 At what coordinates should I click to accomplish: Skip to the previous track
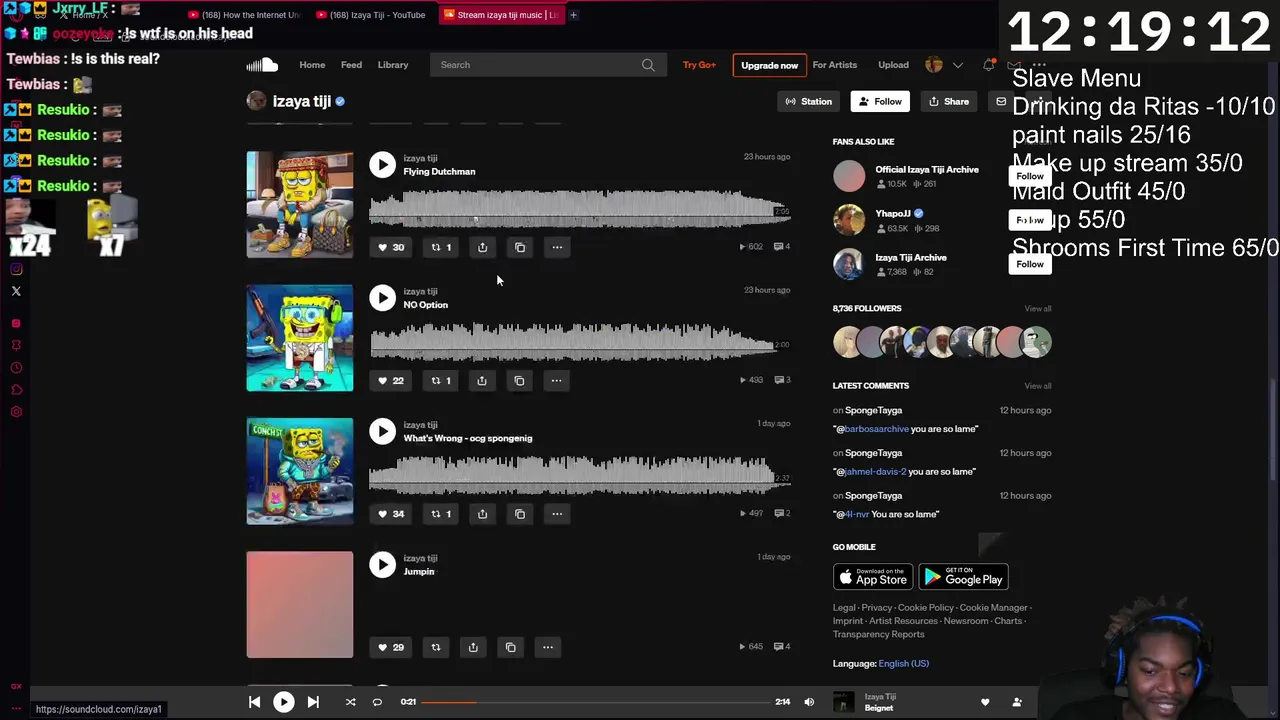click(254, 702)
